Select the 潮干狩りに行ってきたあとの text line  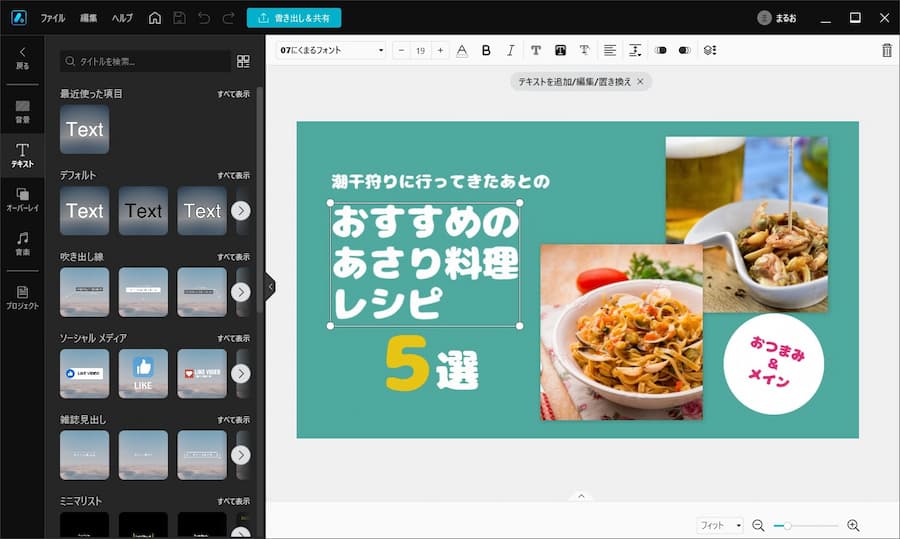[x=440, y=181]
